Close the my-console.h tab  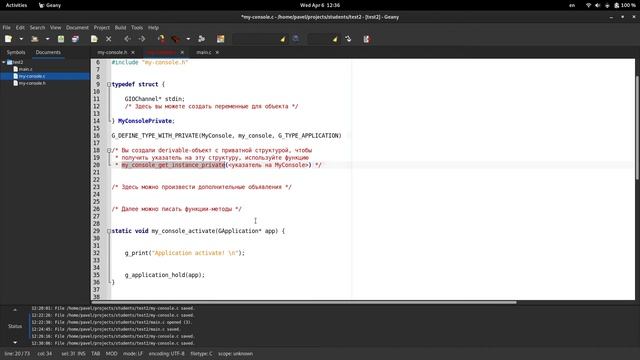(x=133, y=52)
